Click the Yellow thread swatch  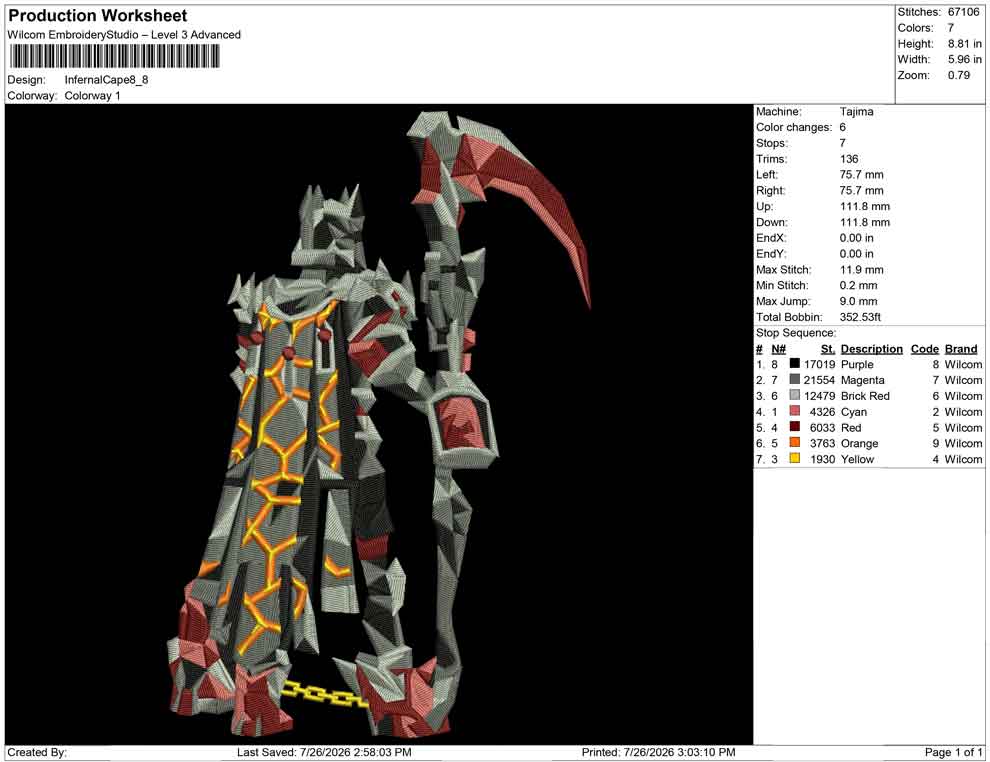(794, 458)
